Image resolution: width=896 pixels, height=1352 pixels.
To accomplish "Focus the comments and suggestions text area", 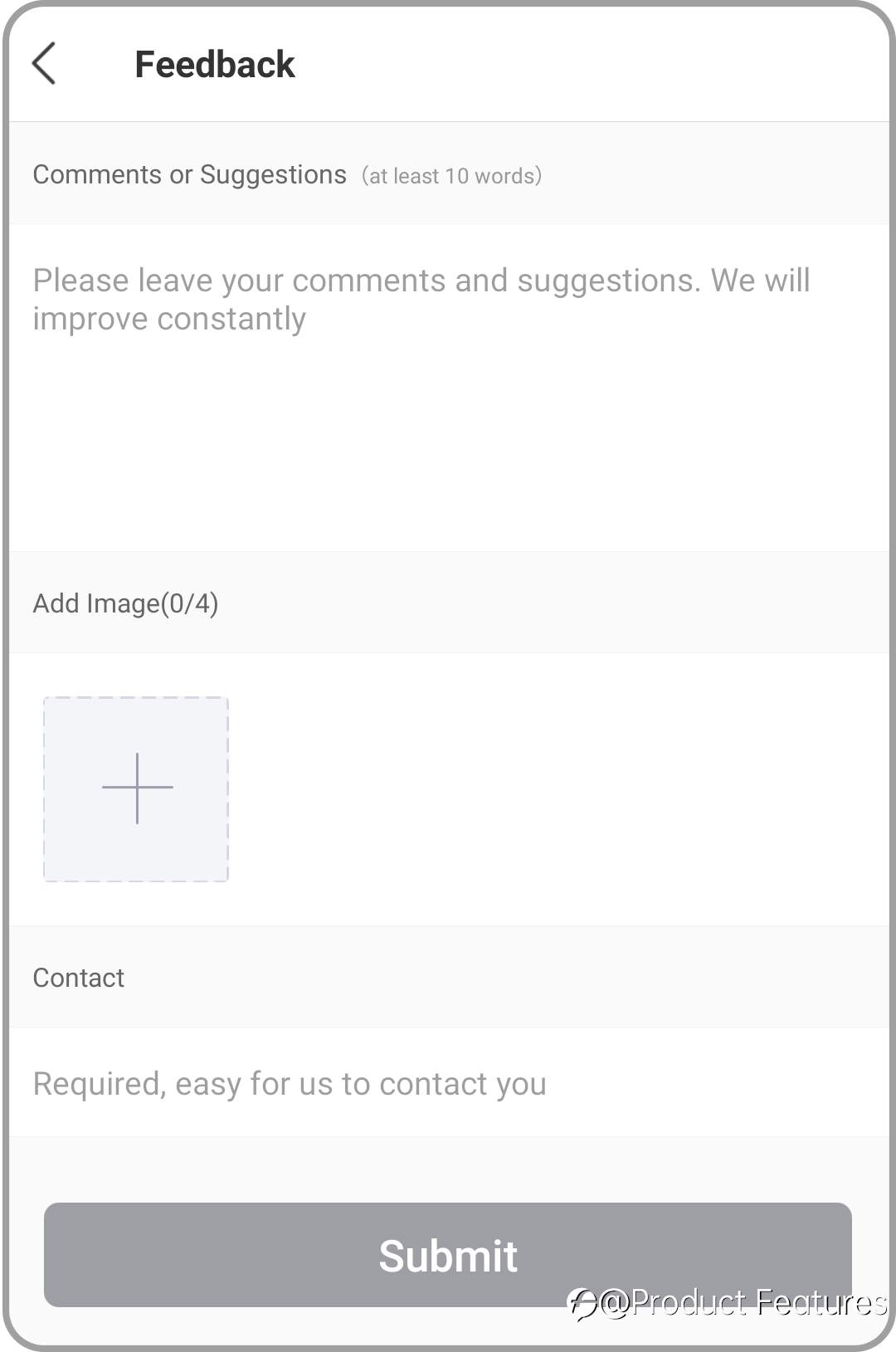I will pyautogui.click(x=448, y=388).
